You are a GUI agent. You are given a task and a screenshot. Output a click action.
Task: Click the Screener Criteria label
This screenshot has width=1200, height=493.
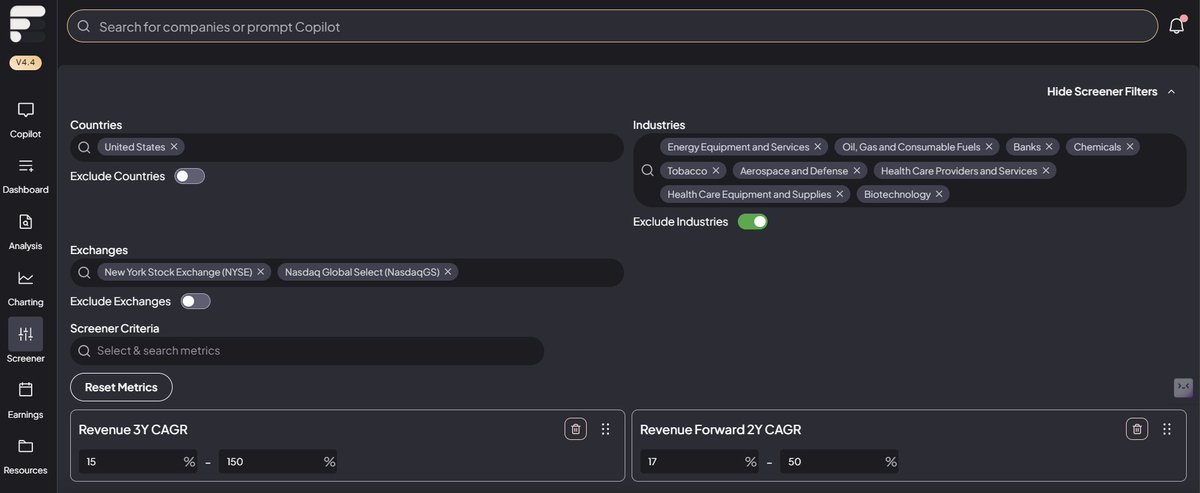click(115, 328)
